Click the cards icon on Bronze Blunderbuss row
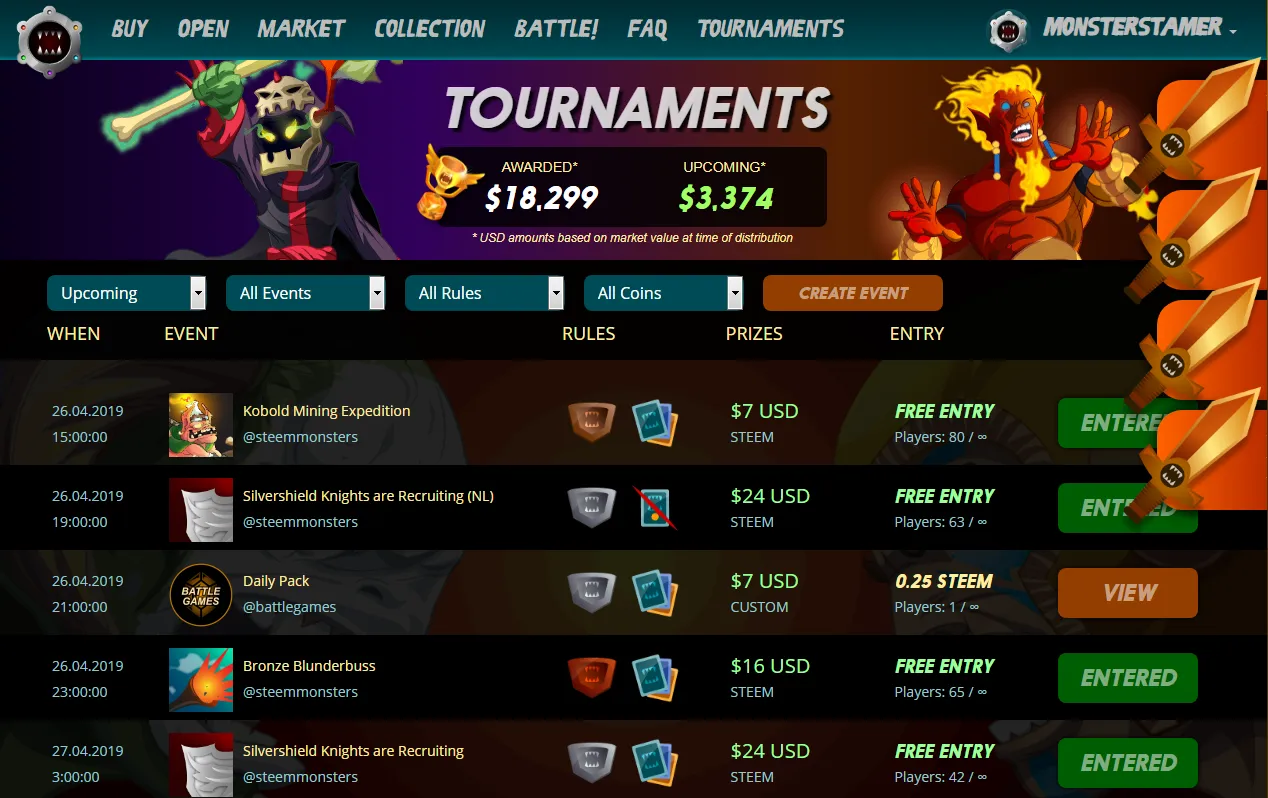 (656, 677)
